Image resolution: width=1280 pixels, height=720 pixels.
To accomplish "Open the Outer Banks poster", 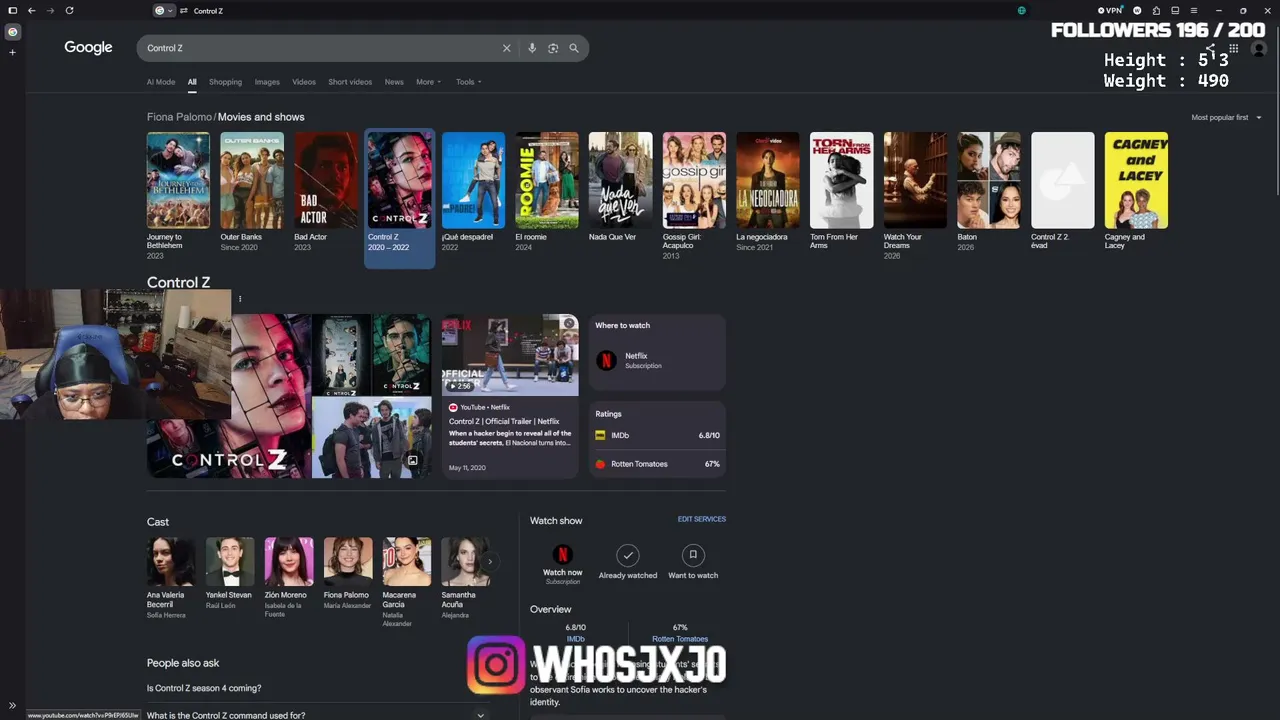I will [252, 180].
